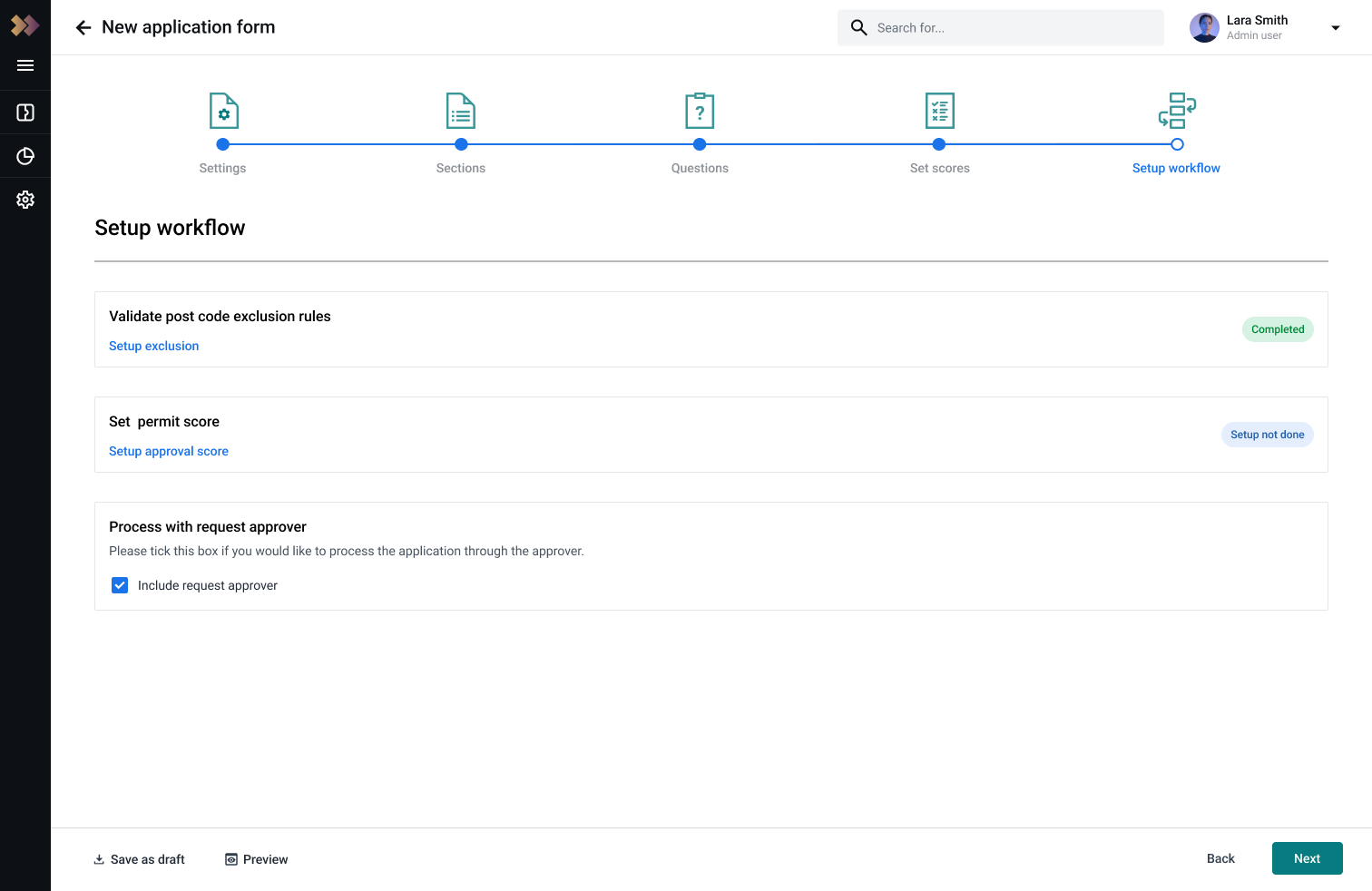
Task: Click the Setup workflow flowchart icon
Action: coord(1177,111)
